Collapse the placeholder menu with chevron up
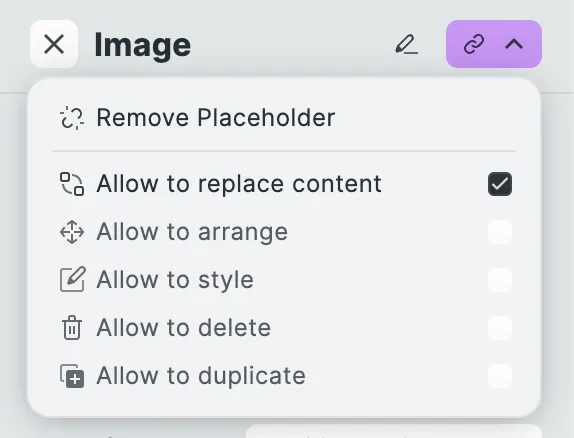The height and width of the screenshot is (438, 574). 514,44
